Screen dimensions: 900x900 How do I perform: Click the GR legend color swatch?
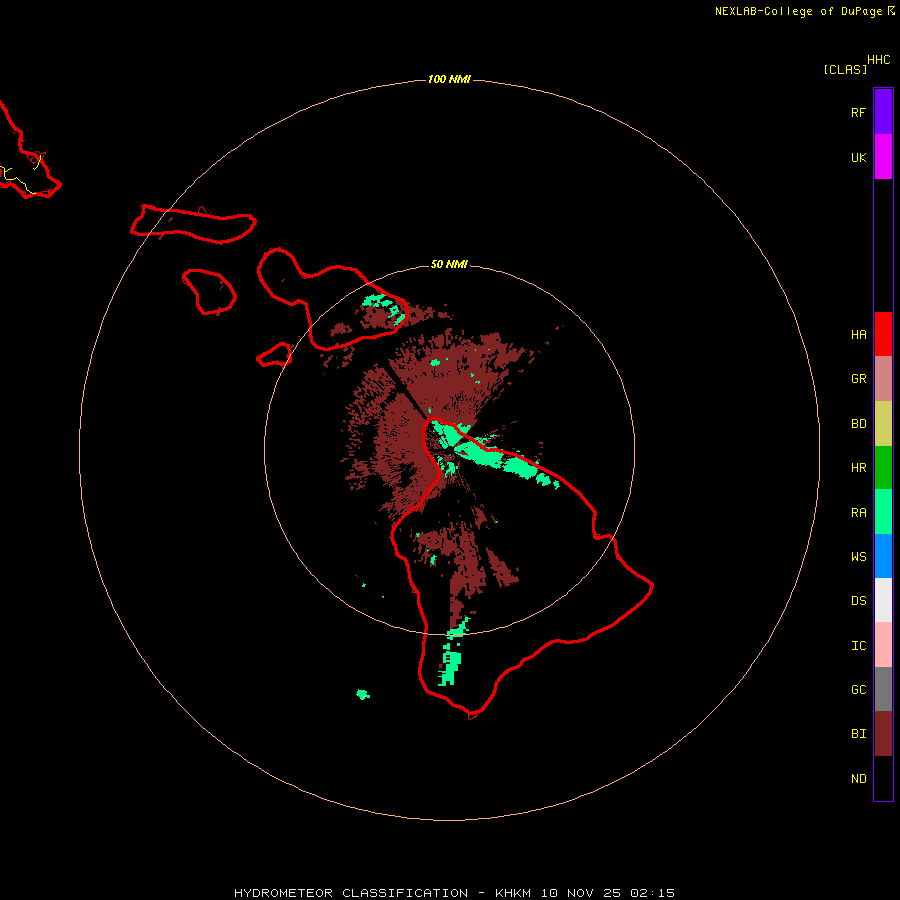883,379
